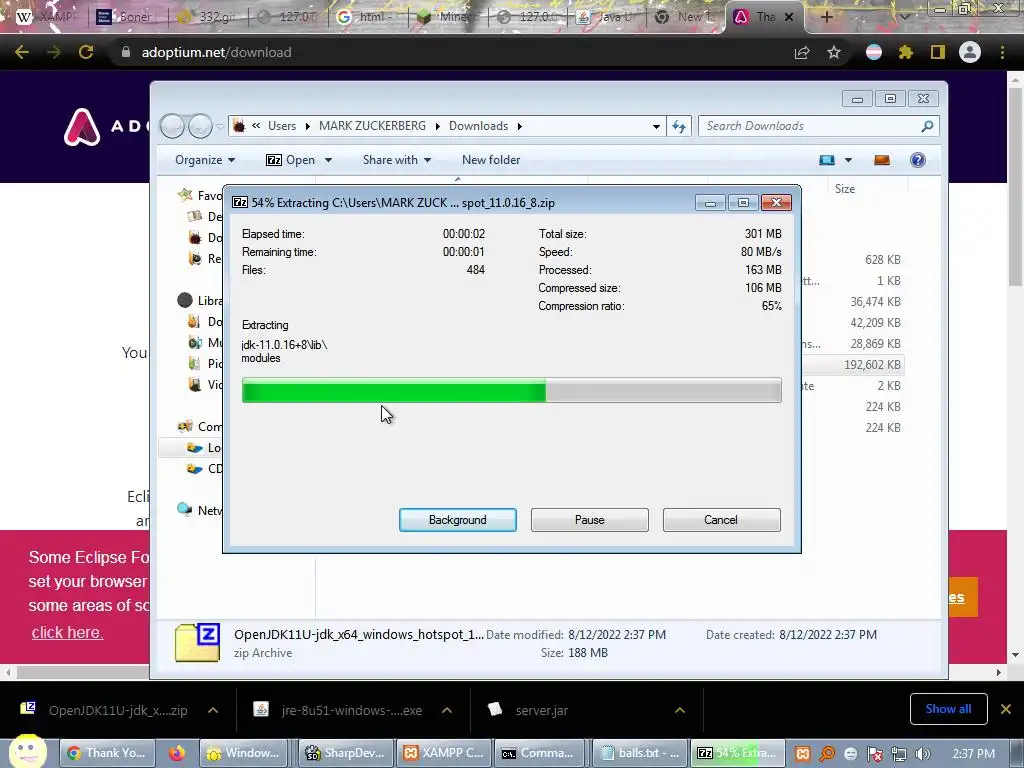Screen dimensions: 1024x768
Task: Open Explorer help icon
Action: [918, 160]
